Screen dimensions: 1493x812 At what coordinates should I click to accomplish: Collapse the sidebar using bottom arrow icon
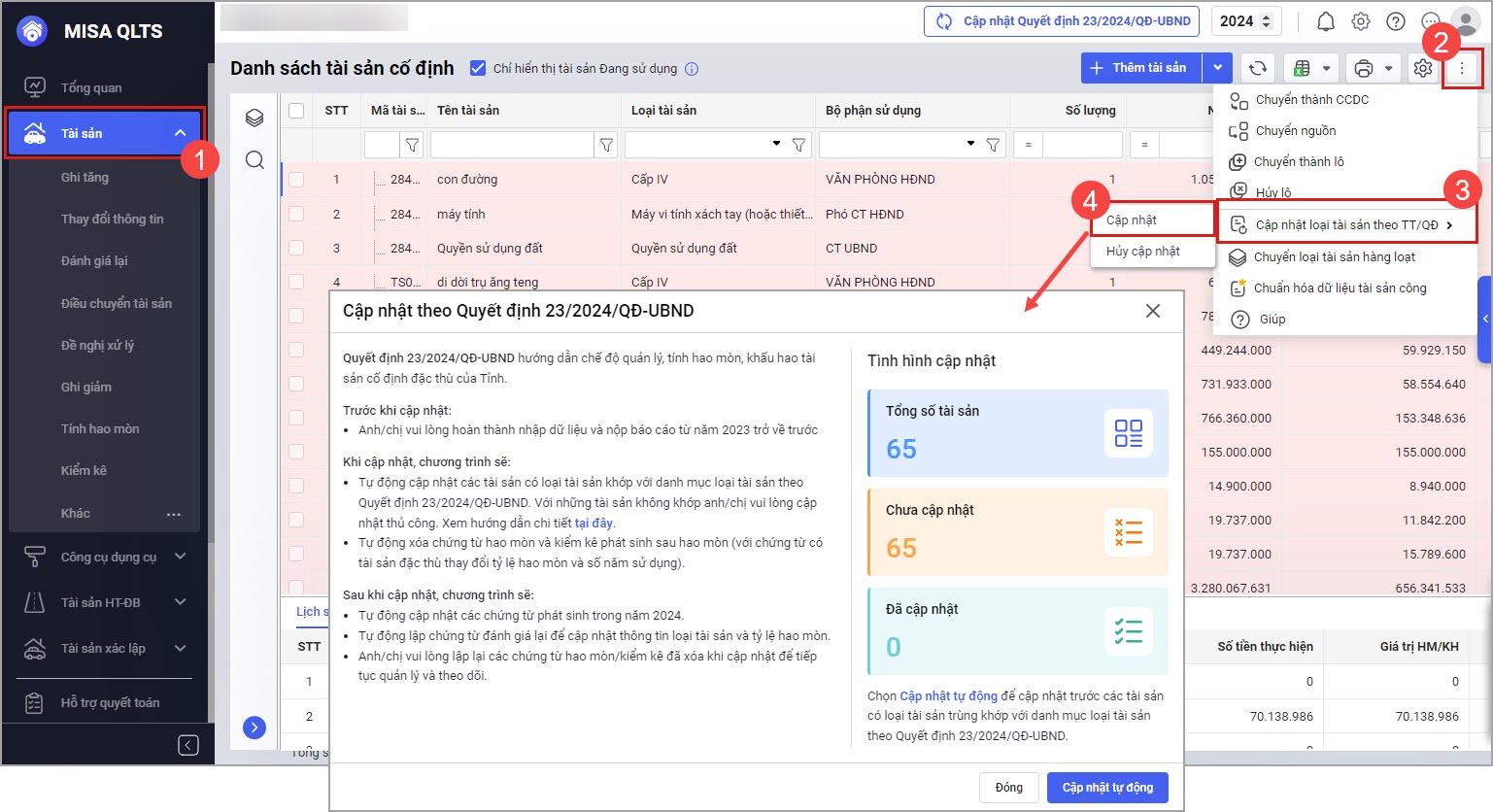[188, 745]
